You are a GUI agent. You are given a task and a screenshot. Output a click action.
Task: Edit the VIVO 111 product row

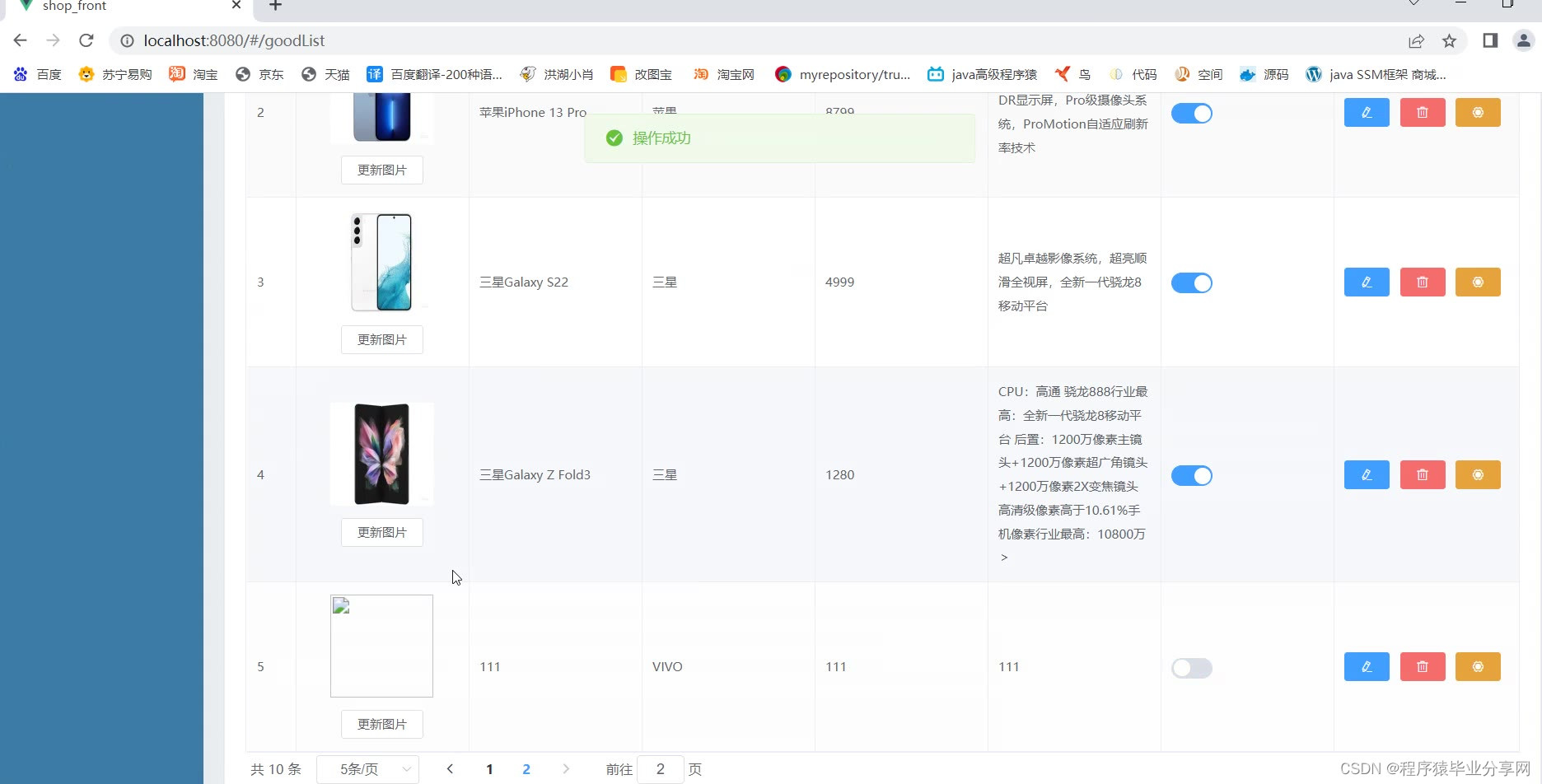click(1367, 666)
